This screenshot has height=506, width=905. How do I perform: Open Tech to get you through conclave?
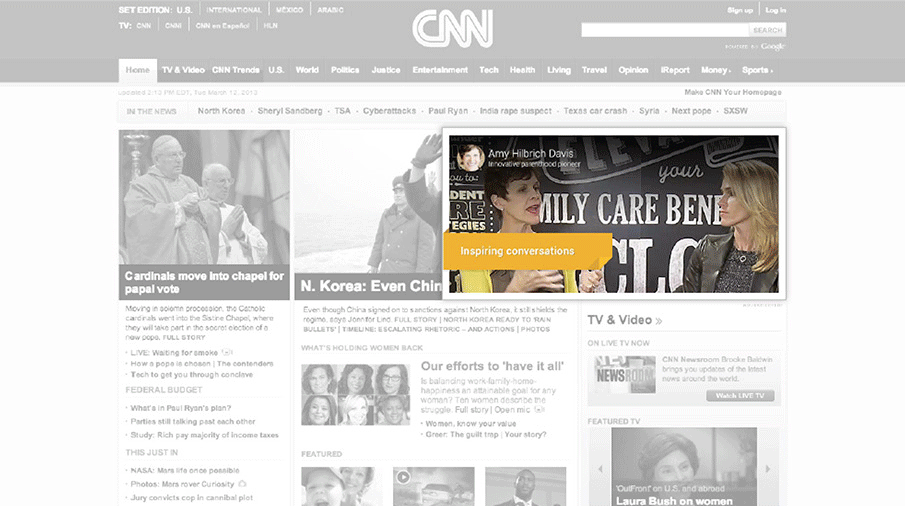click(192, 374)
